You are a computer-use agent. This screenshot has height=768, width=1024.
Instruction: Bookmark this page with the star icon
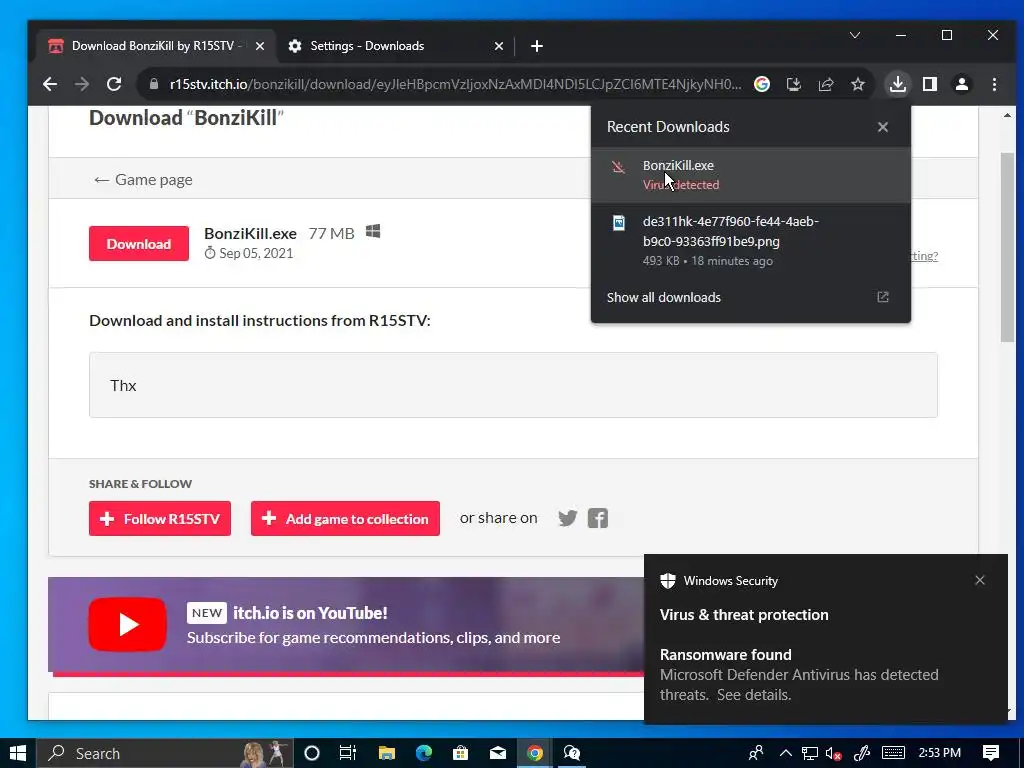[x=857, y=84]
